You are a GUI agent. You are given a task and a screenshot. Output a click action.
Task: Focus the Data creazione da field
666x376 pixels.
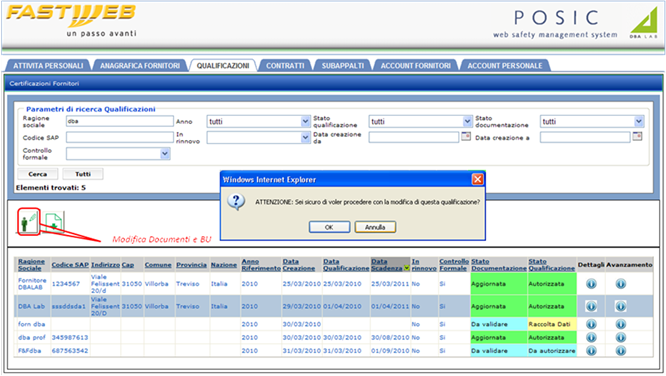(414, 137)
